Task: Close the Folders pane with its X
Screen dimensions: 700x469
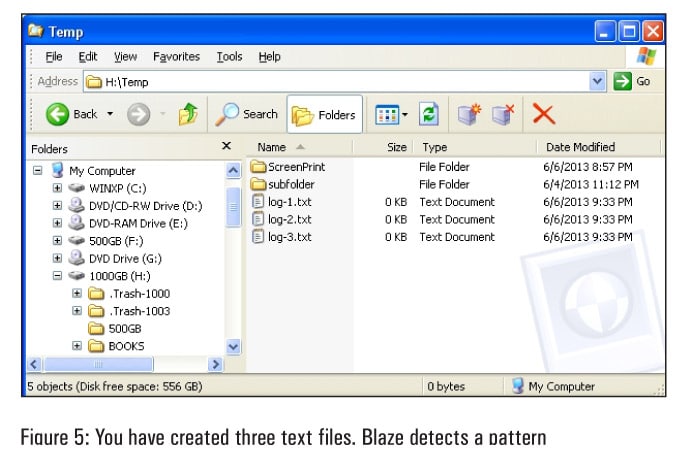Action: point(225,146)
